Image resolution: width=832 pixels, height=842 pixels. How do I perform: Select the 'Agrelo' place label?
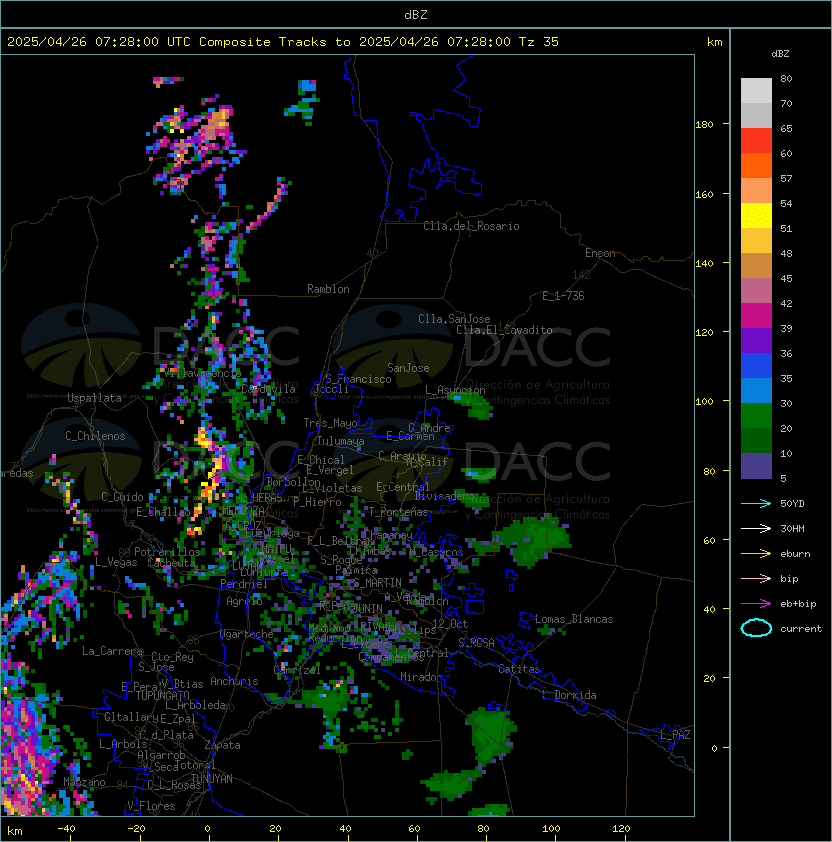coord(244,601)
